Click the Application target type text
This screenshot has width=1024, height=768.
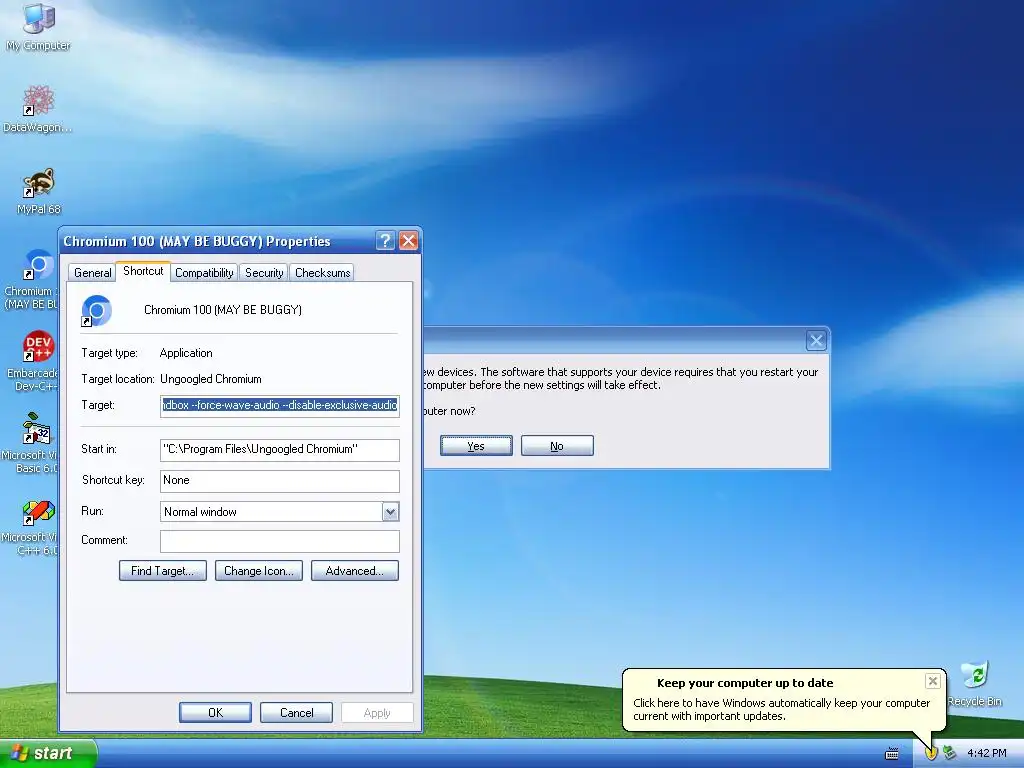[x=186, y=353]
